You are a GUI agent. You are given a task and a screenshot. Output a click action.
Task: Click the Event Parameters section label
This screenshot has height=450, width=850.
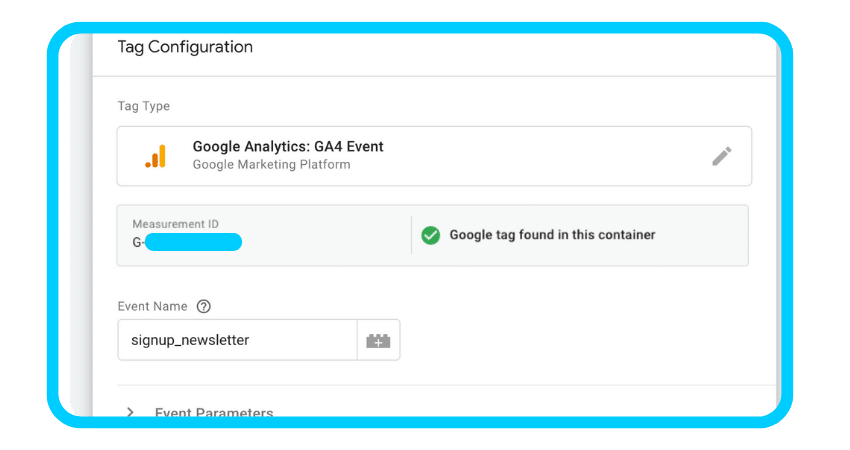pos(214,411)
